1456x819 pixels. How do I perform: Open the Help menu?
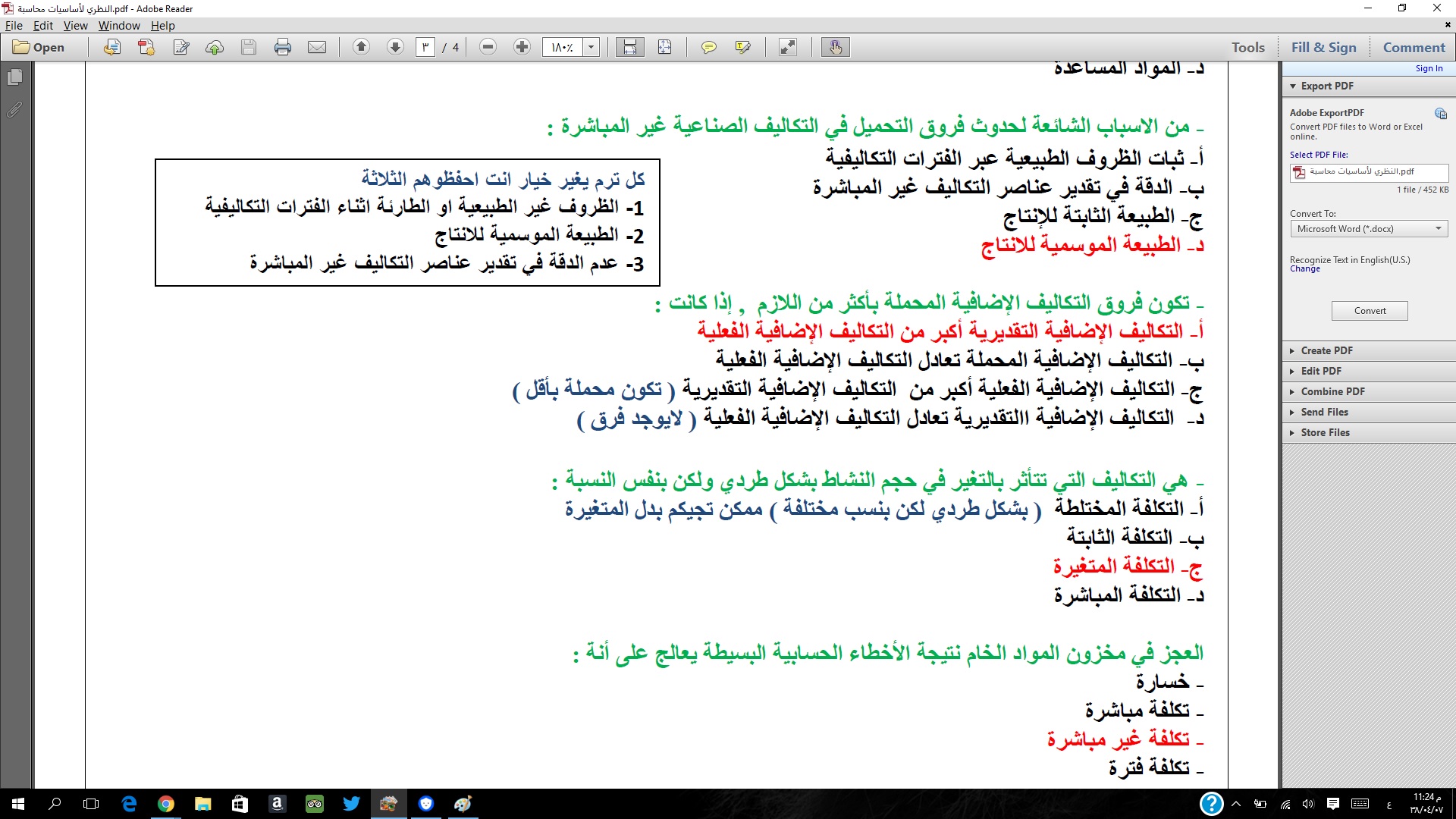click(x=162, y=25)
